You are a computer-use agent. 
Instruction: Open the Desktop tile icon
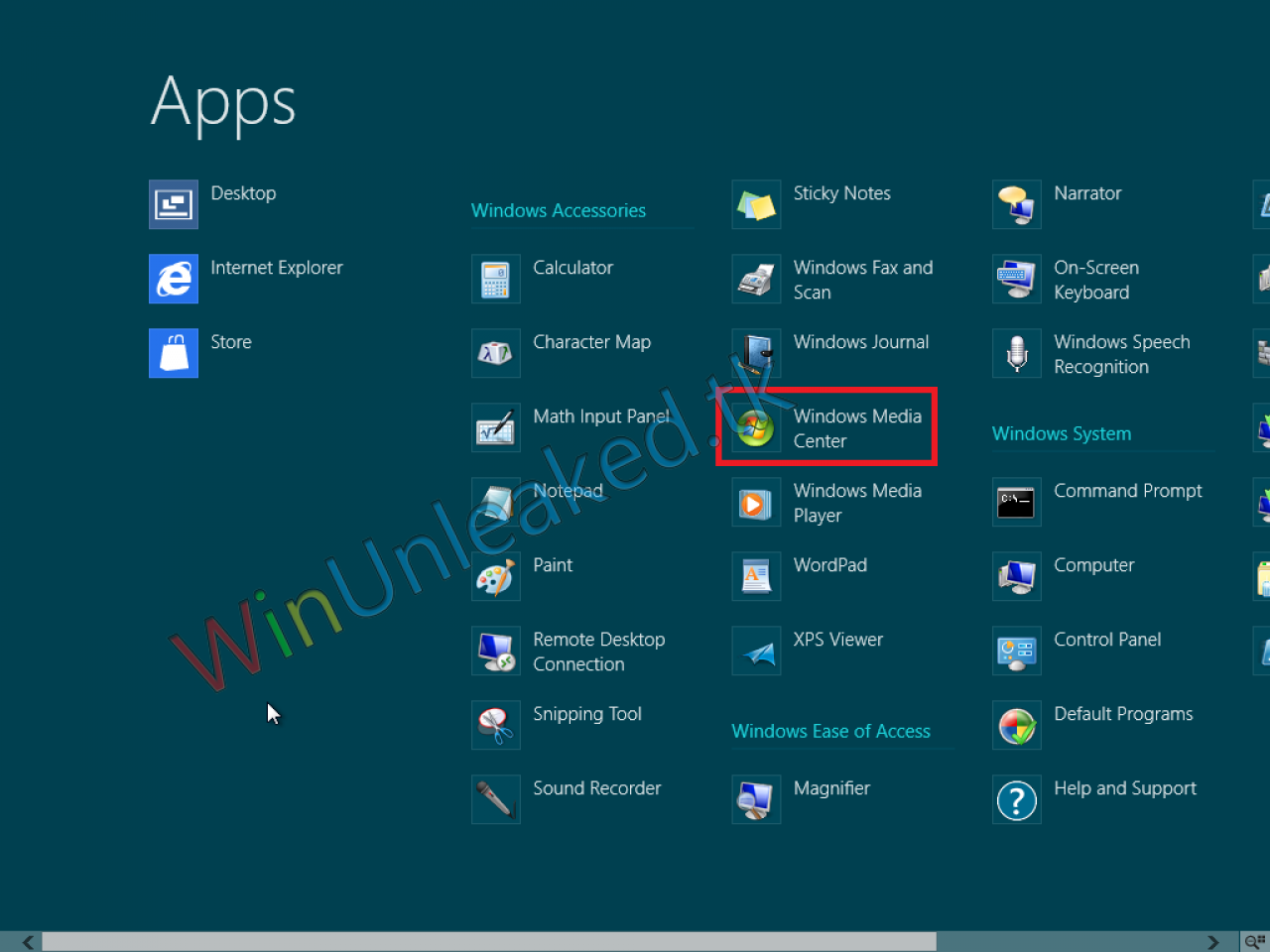point(174,204)
